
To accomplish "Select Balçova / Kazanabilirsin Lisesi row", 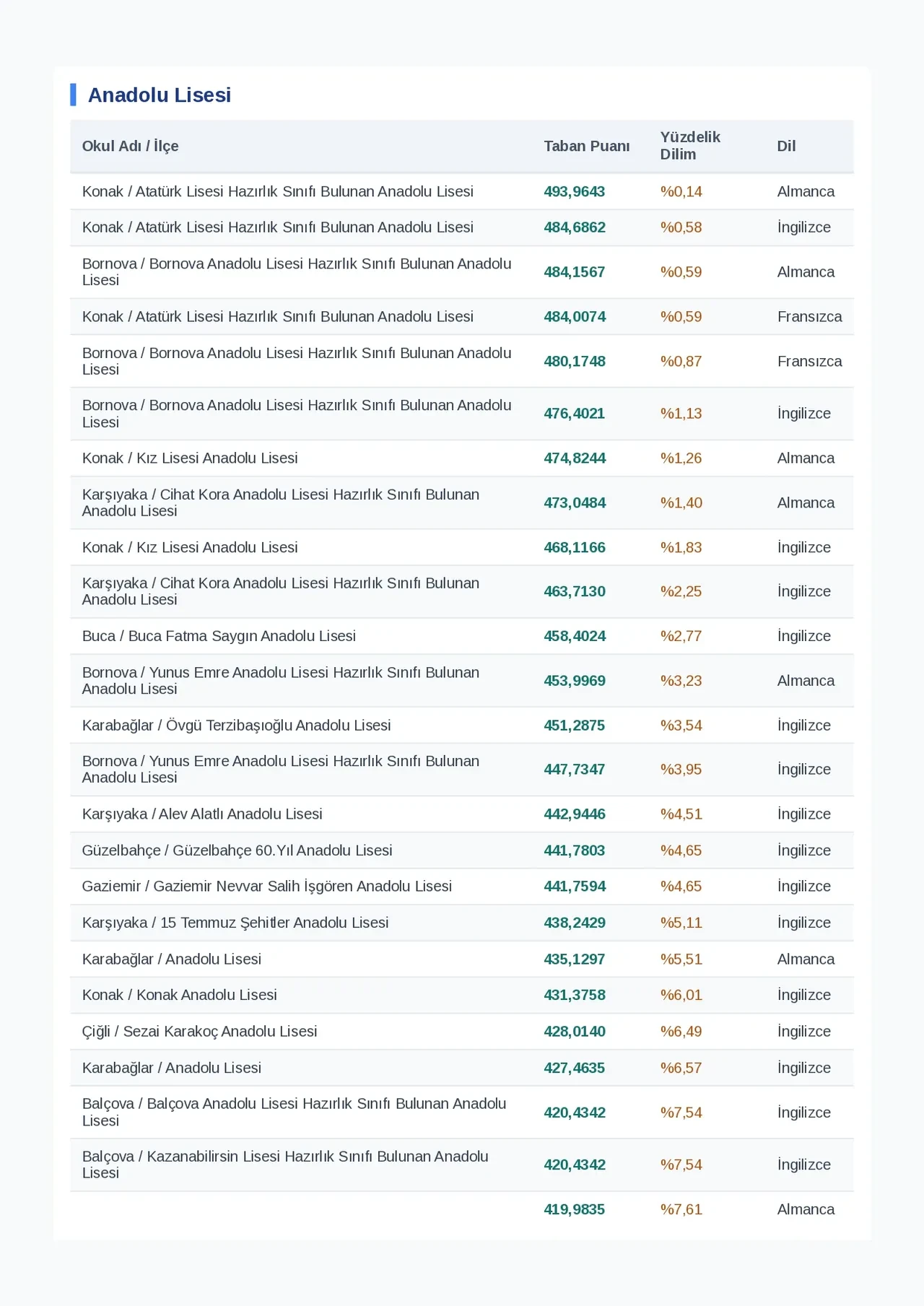I will pos(462,1165).
